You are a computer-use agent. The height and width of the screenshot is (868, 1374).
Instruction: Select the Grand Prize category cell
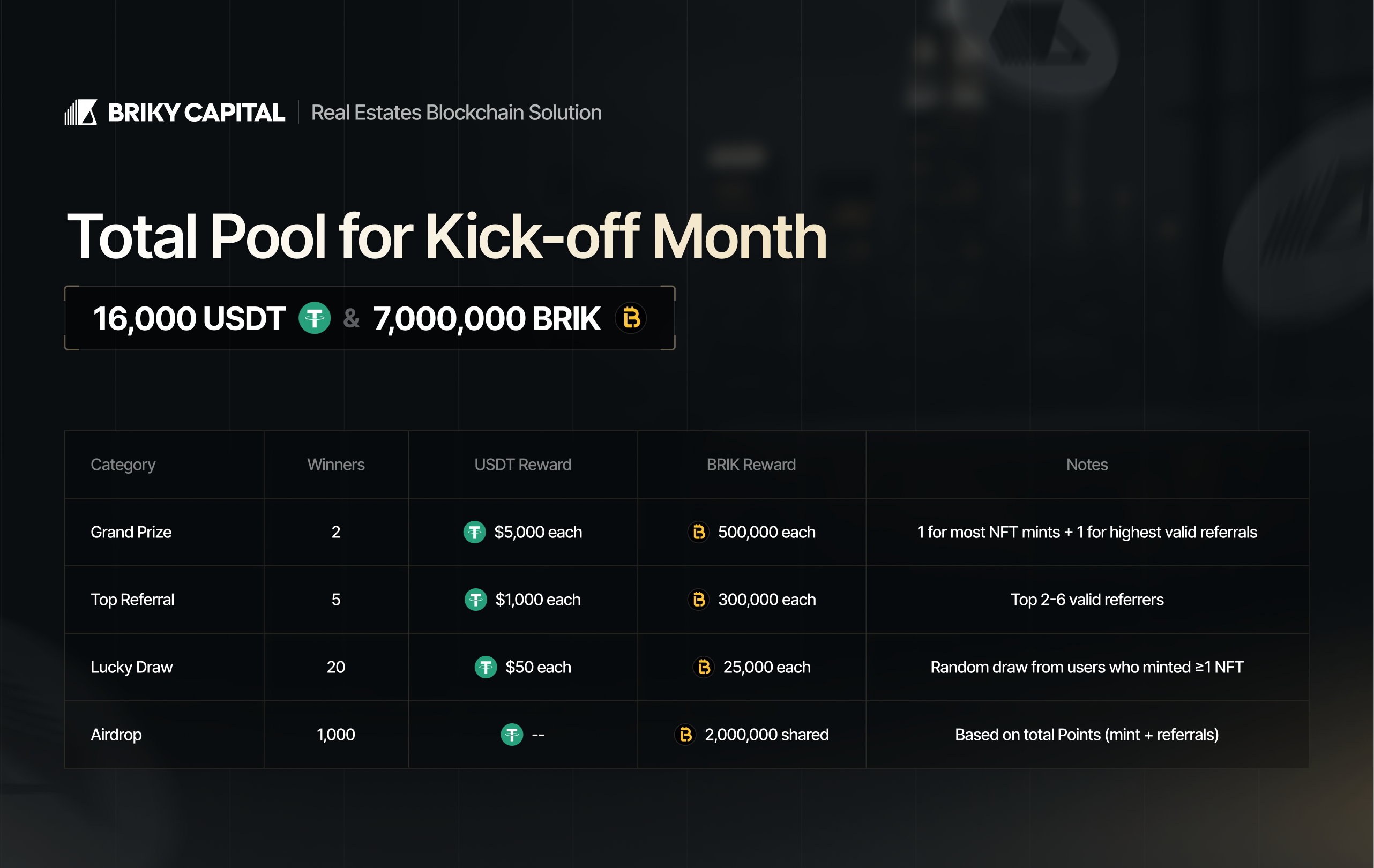[131, 532]
